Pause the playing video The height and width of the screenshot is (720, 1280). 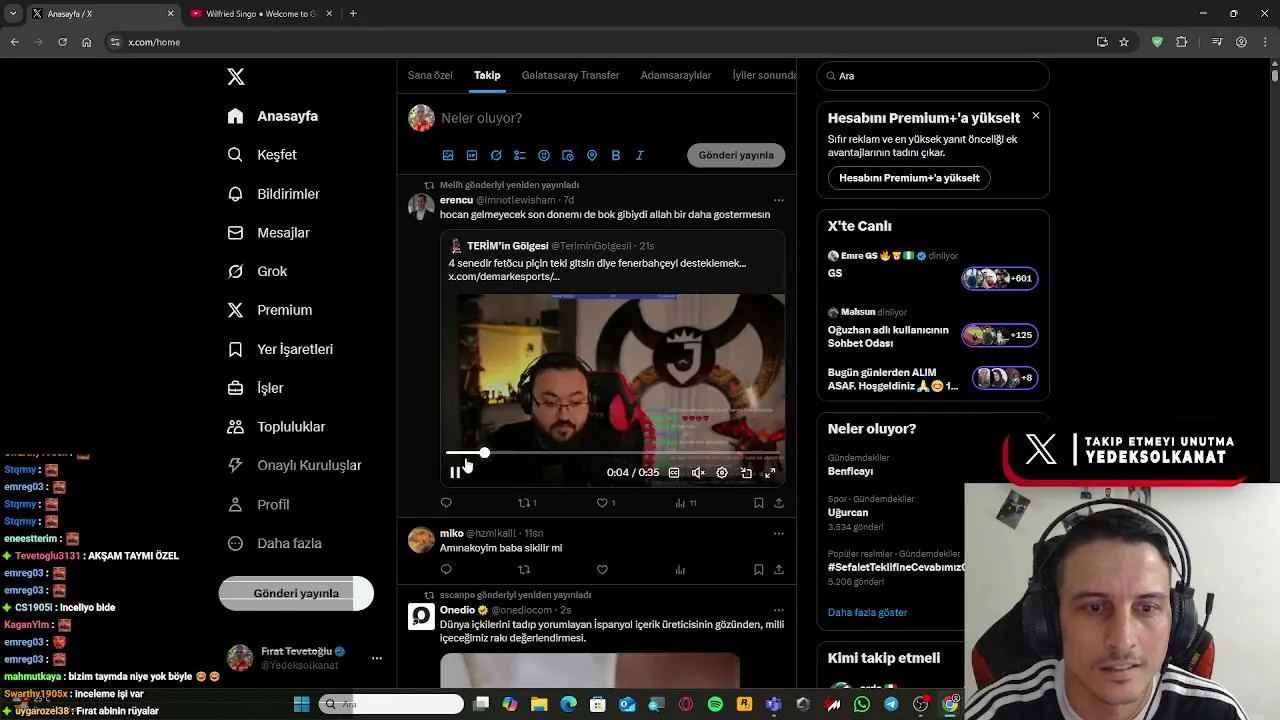tap(455, 473)
